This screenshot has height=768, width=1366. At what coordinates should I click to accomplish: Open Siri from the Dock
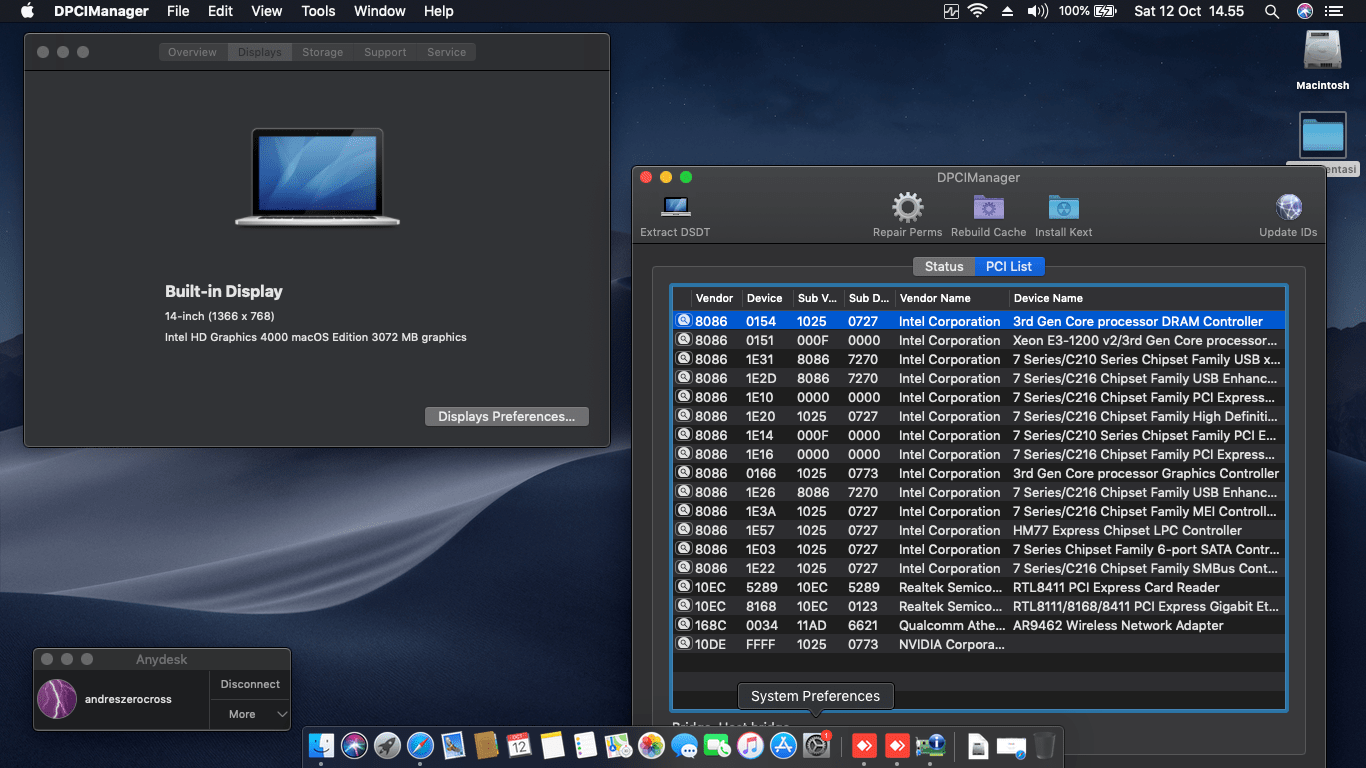tap(354, 745)
